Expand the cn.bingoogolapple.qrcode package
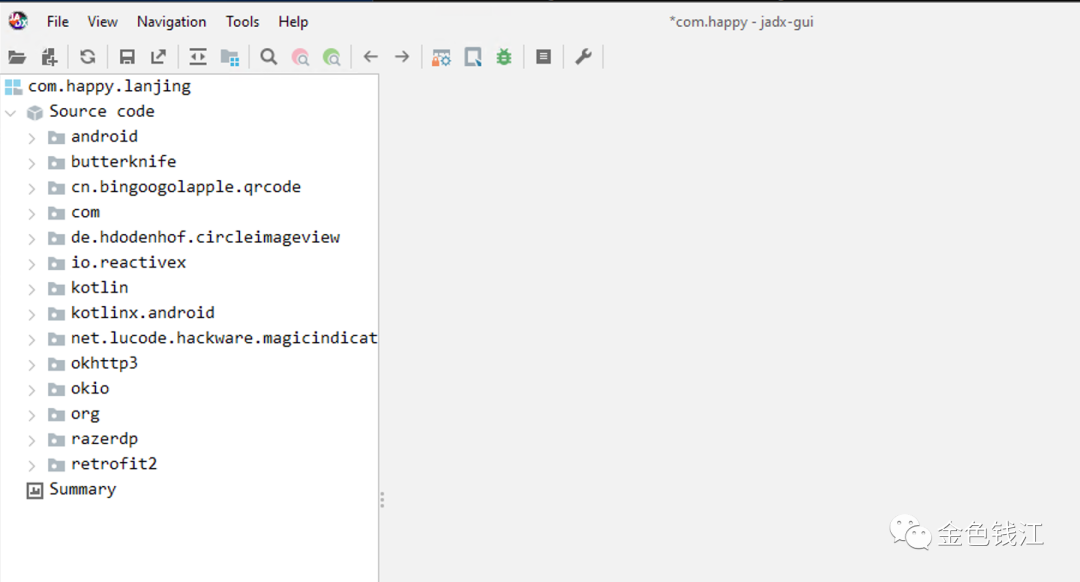 click(x=32, y=188)
